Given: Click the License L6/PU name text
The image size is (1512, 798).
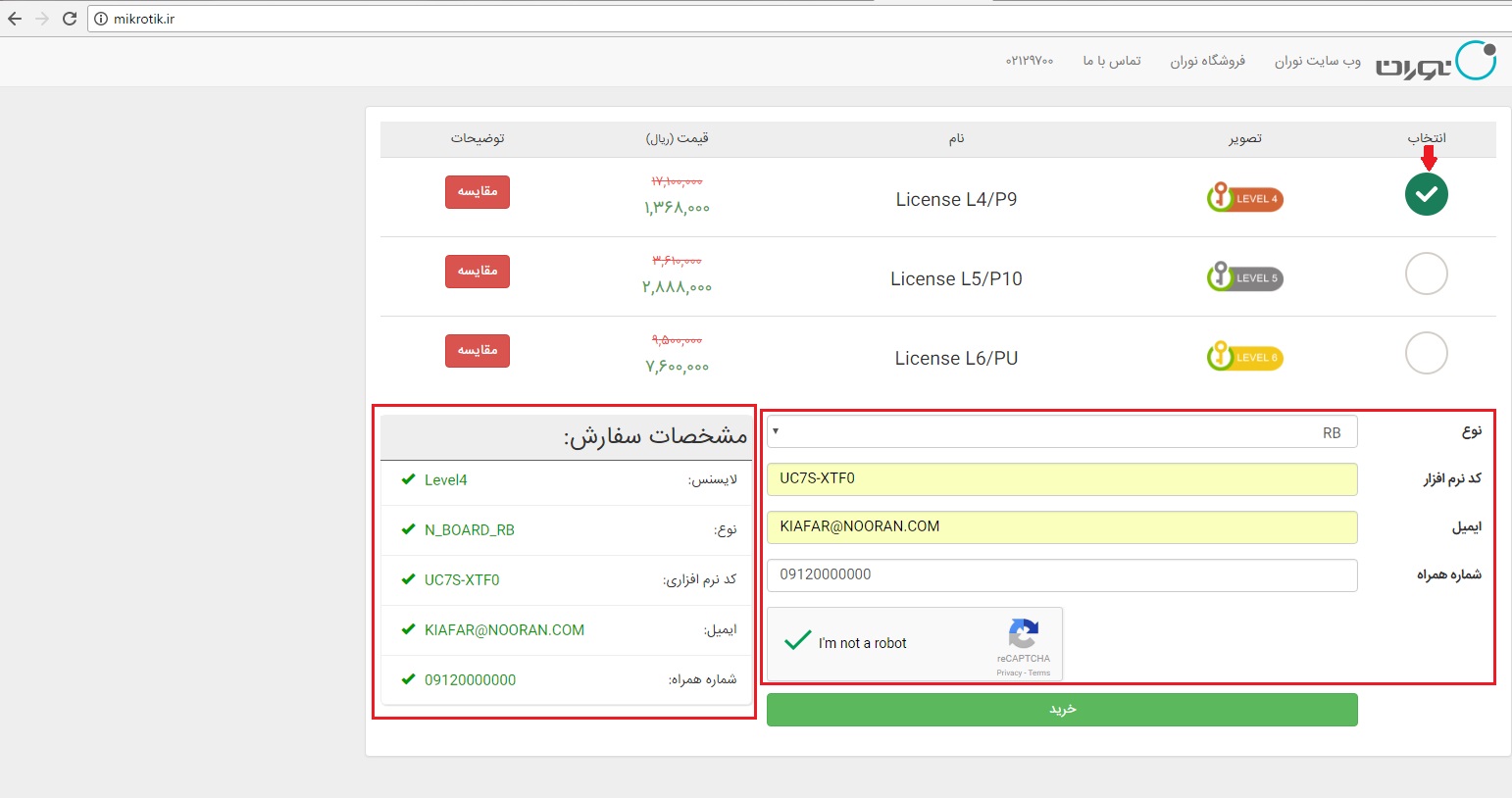Looking at the screenshot, I should (x=956, y=358).
